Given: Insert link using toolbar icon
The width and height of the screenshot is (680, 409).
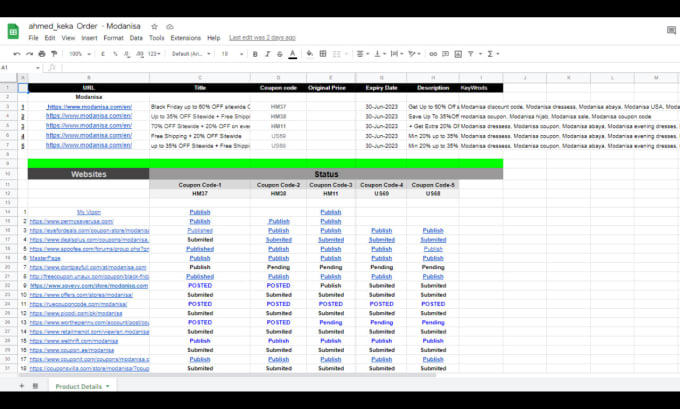Looking at the screenshot, I should pos(433,54).
